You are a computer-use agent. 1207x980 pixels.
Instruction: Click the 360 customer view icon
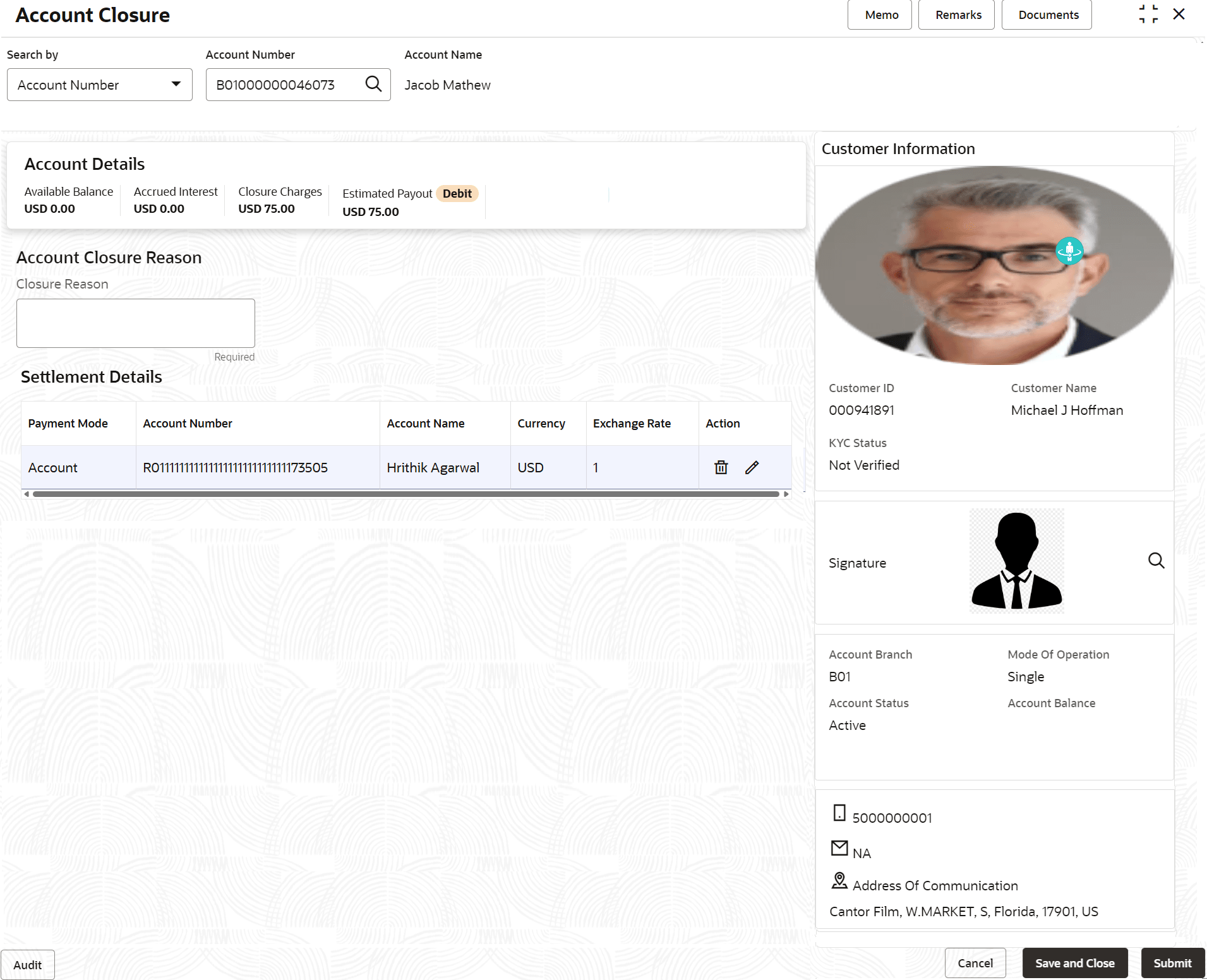pyautogui.click(x=1069, y=251)
